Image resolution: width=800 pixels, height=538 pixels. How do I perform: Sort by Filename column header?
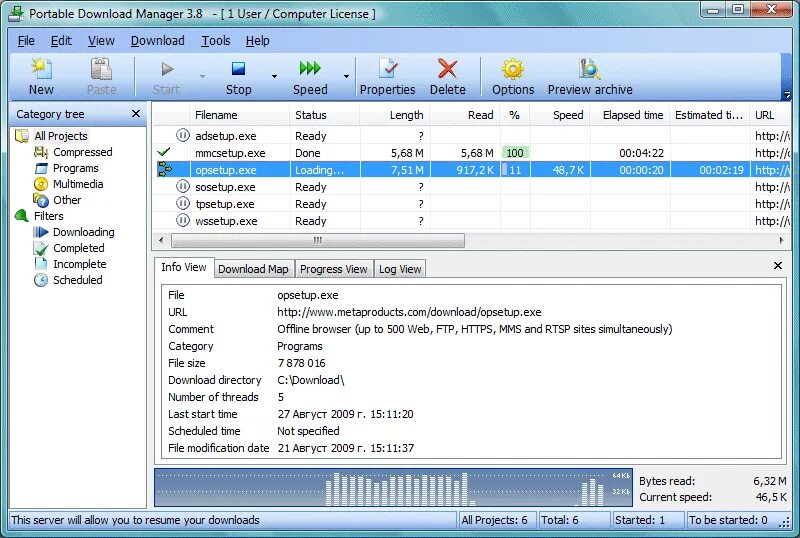(239, 115)
